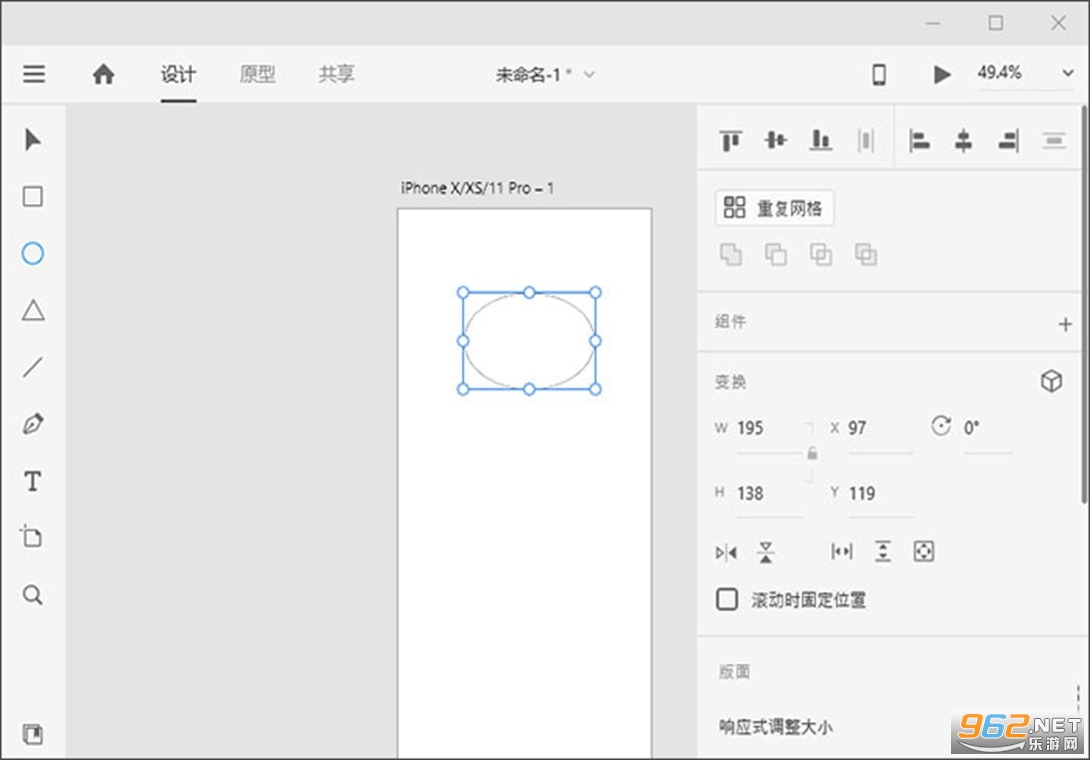Click the rotation field showing 0°
This screenshot has width=1090, height=760.
(x=987, y=428)
